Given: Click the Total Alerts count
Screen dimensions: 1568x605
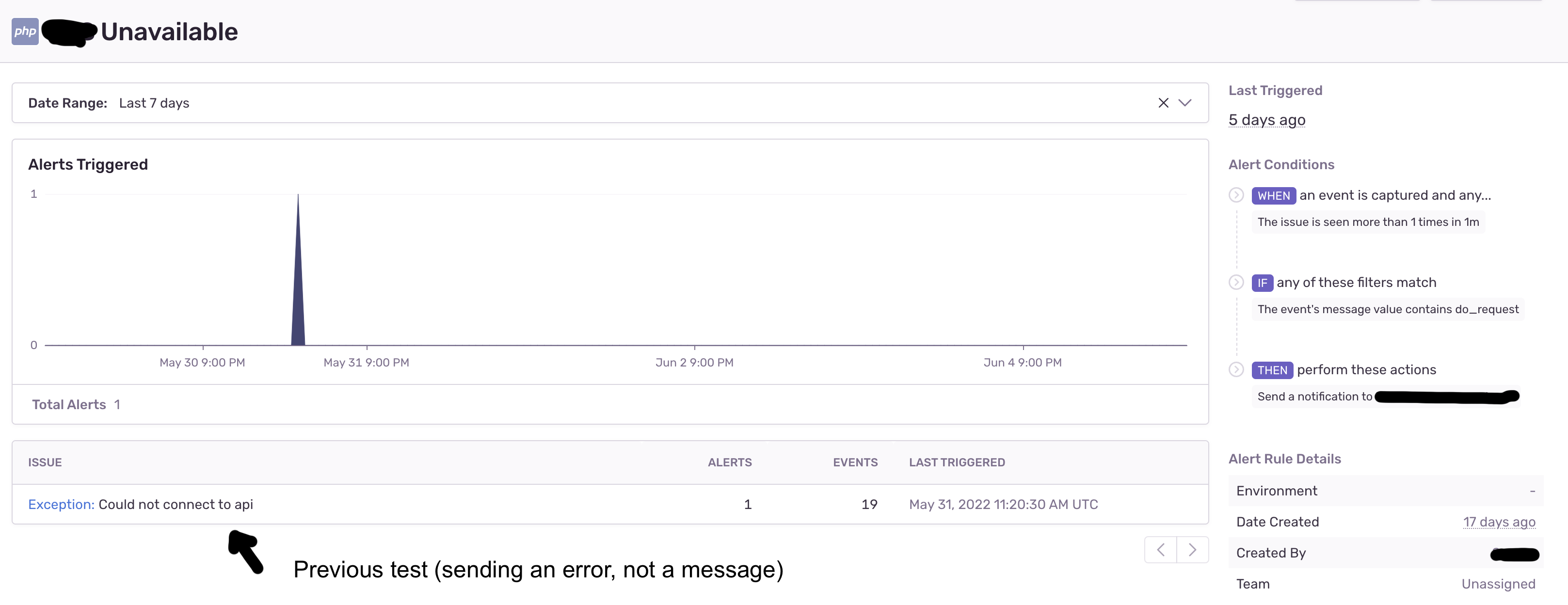Looking at the screenshot, I should point(117,404).
